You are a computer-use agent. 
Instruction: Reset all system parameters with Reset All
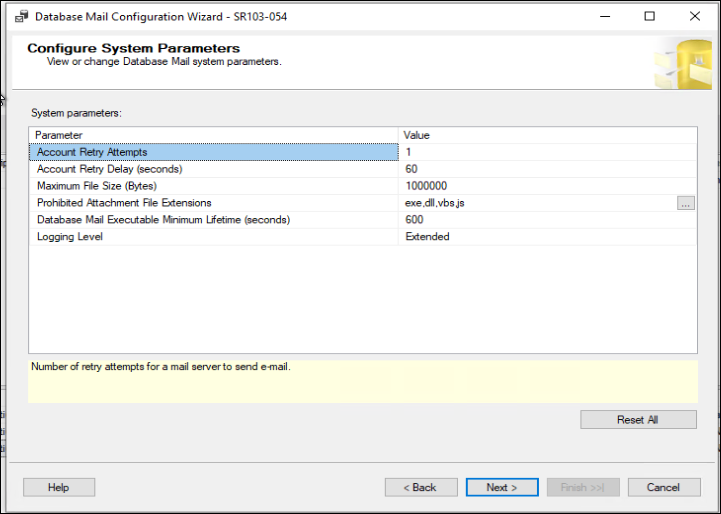tap(638, 420)
